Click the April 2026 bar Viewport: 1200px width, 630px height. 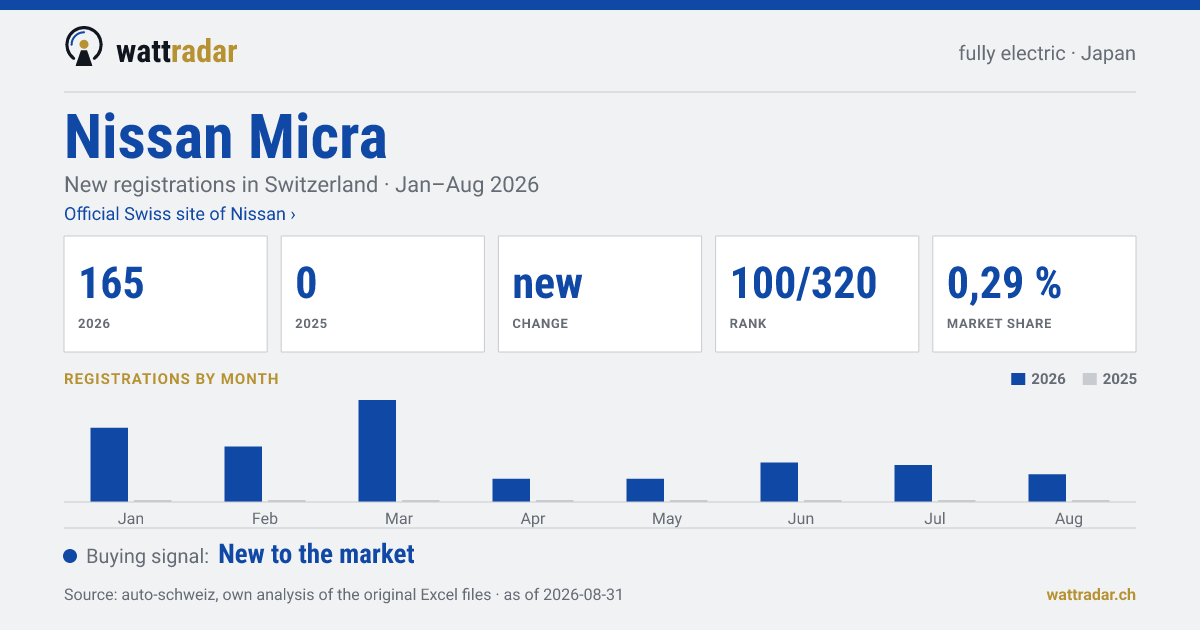pos(511,490)
